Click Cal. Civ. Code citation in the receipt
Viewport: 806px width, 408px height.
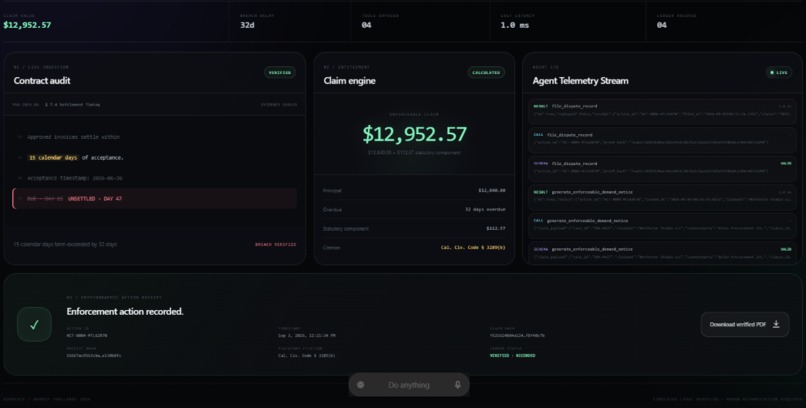coord(306,356)
